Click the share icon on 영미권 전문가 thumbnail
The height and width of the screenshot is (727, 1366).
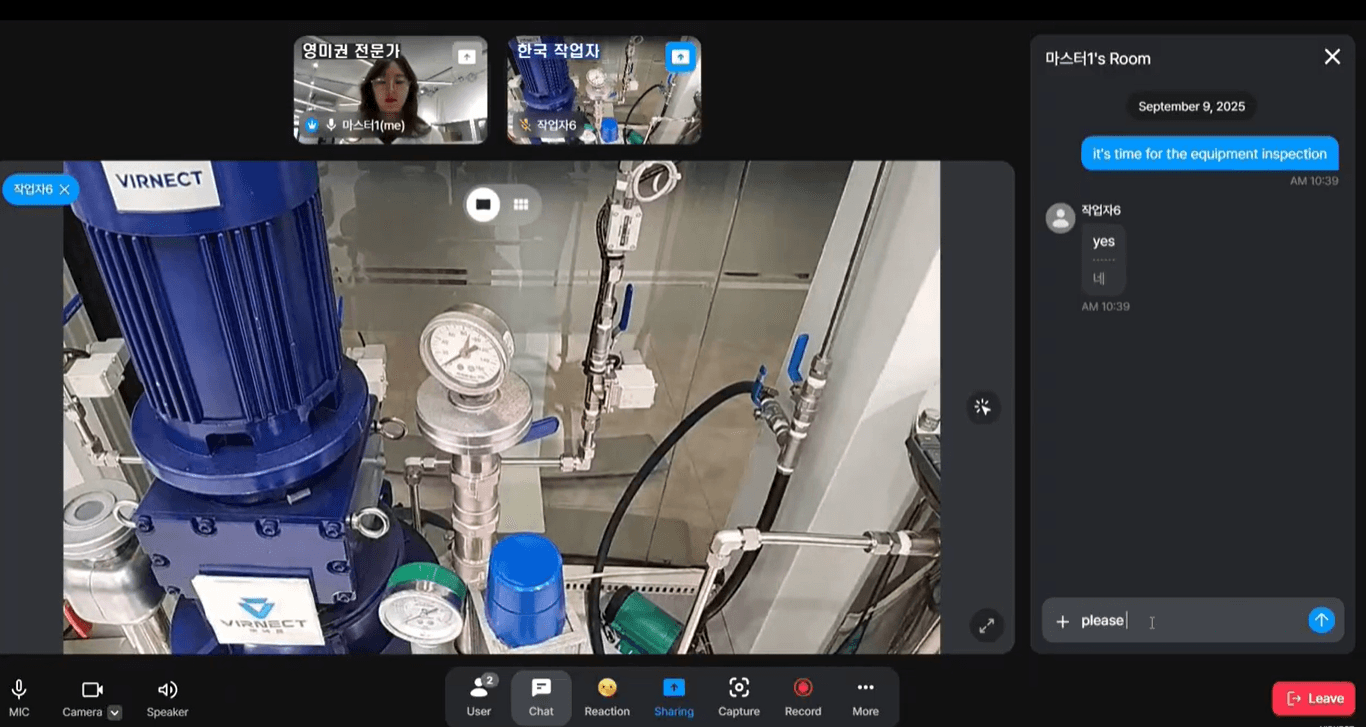pos(466,57)
